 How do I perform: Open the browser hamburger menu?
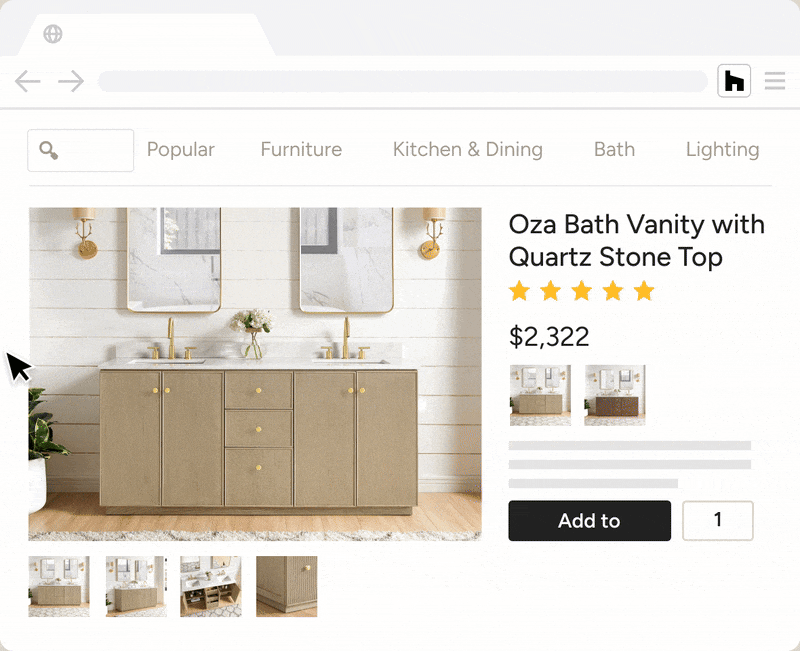pyautogui.click(x=774, y=81)
